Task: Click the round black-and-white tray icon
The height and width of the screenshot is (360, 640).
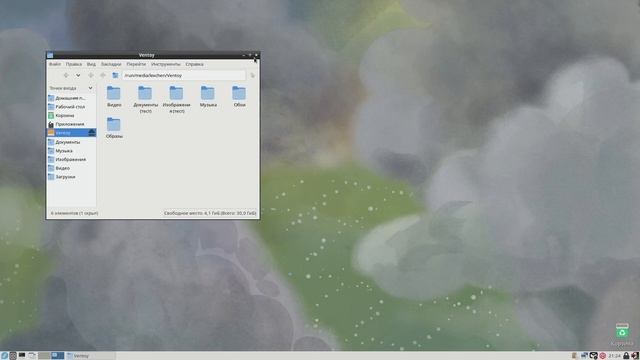Action: pyautogui.click(x=593, y=356)
